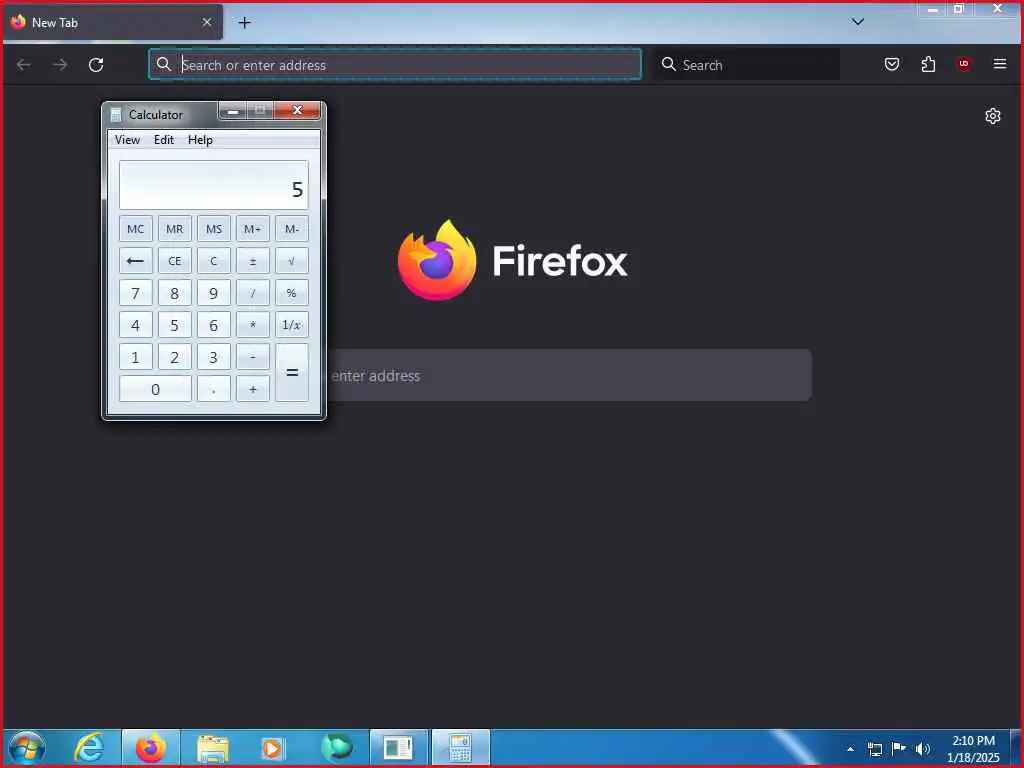Open uBlock Origin toolbar icon
Screen dimensions: 1024x768
[x=963, y=64]
